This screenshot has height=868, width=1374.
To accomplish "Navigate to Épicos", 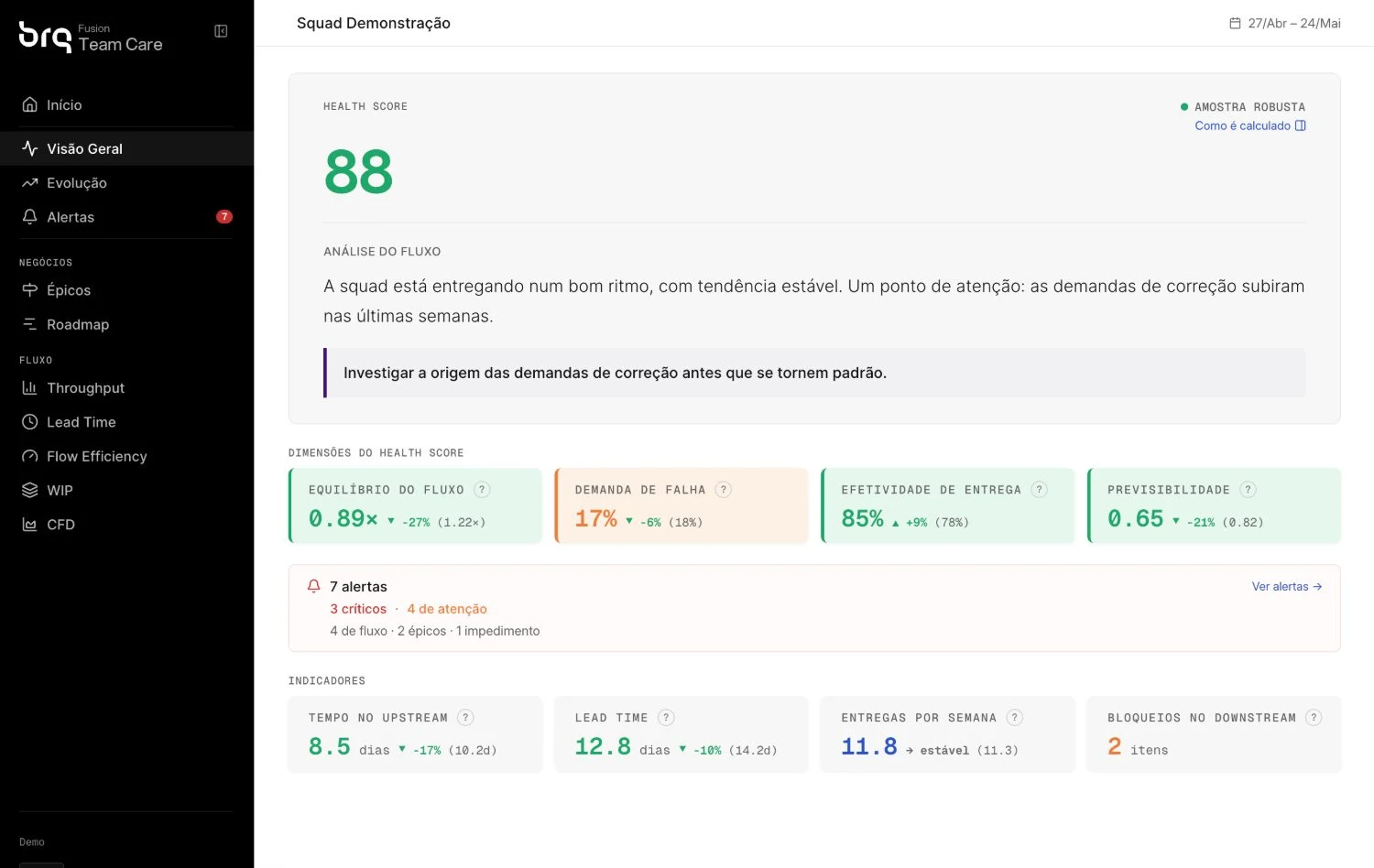I will (126, 290).
